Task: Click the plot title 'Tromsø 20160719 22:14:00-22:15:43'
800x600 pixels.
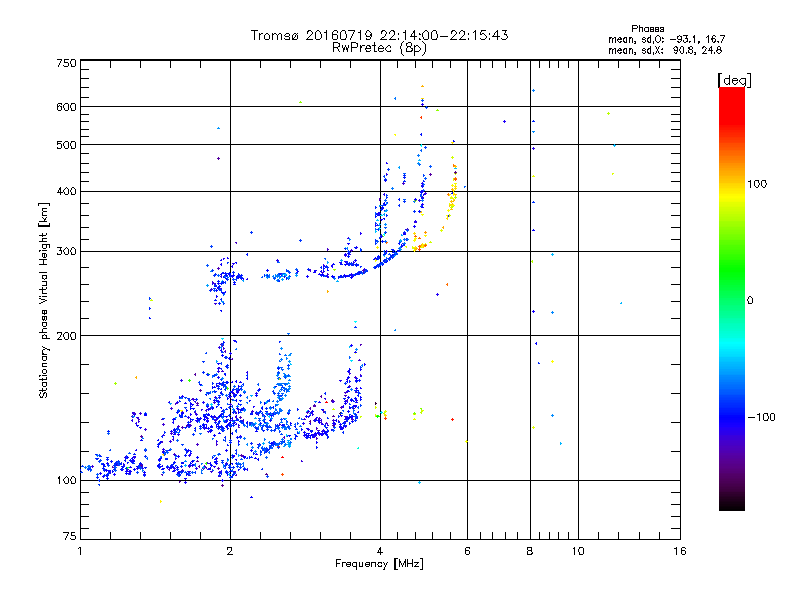Action: (379, 35)
